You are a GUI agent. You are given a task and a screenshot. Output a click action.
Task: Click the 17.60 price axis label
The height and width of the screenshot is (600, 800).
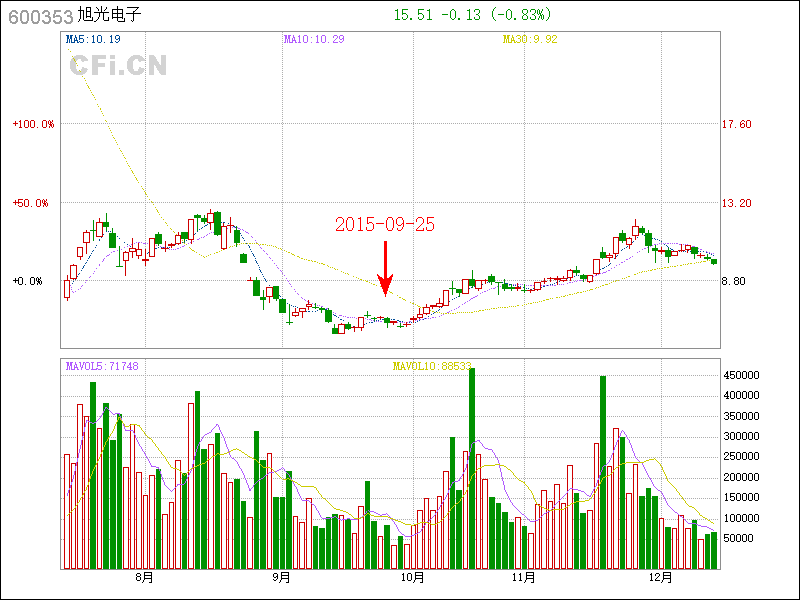click(x=737, y=125)
